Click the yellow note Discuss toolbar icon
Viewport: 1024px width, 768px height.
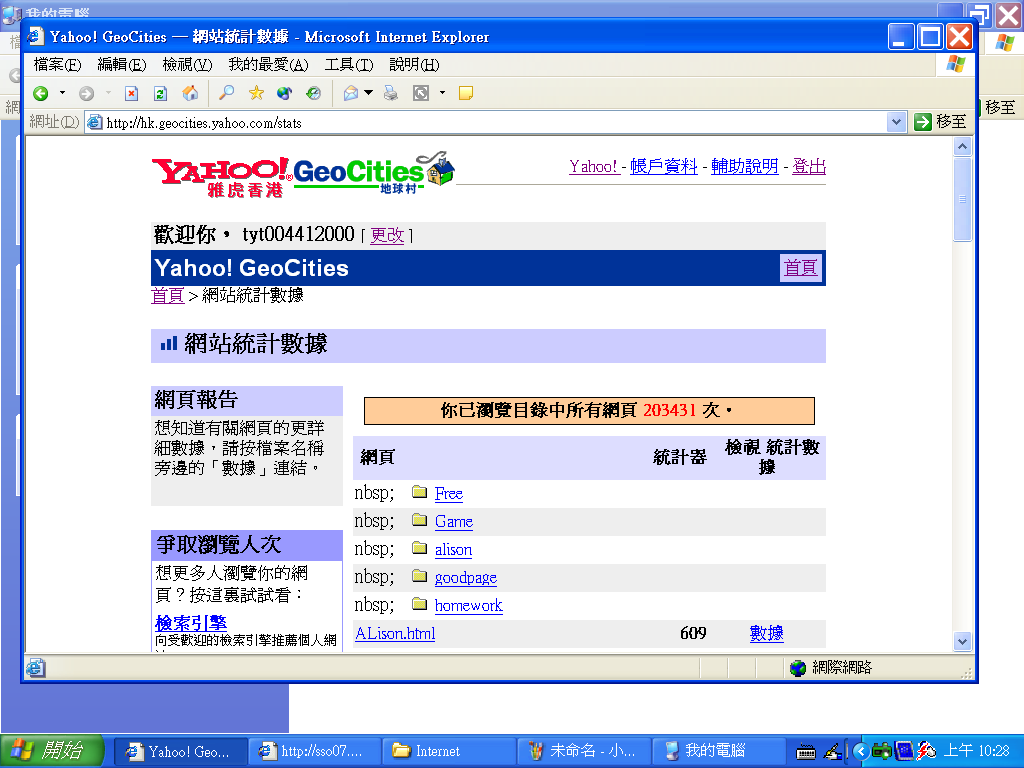click(x=466, y=93)
